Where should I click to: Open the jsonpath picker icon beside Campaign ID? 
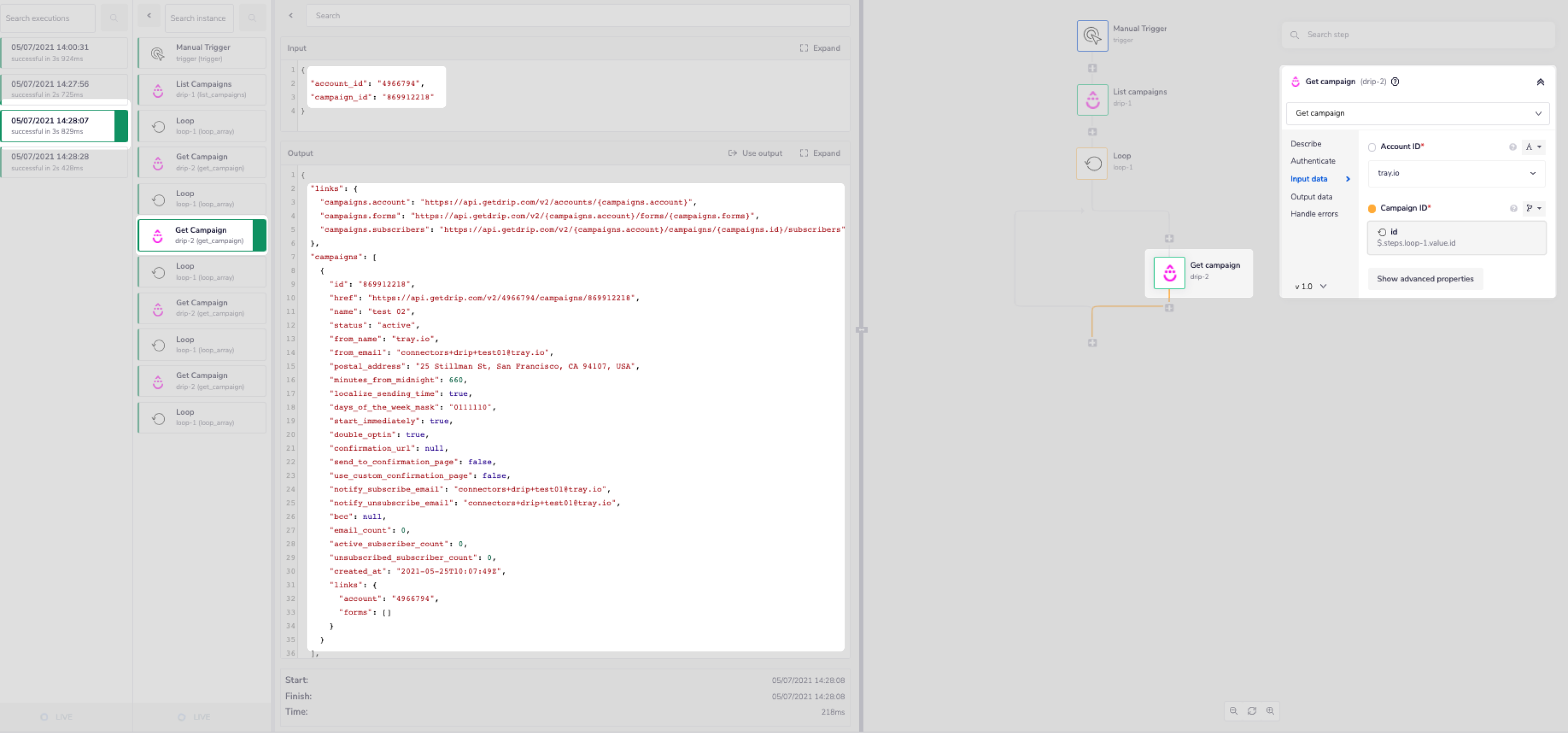coord(1530,208)
